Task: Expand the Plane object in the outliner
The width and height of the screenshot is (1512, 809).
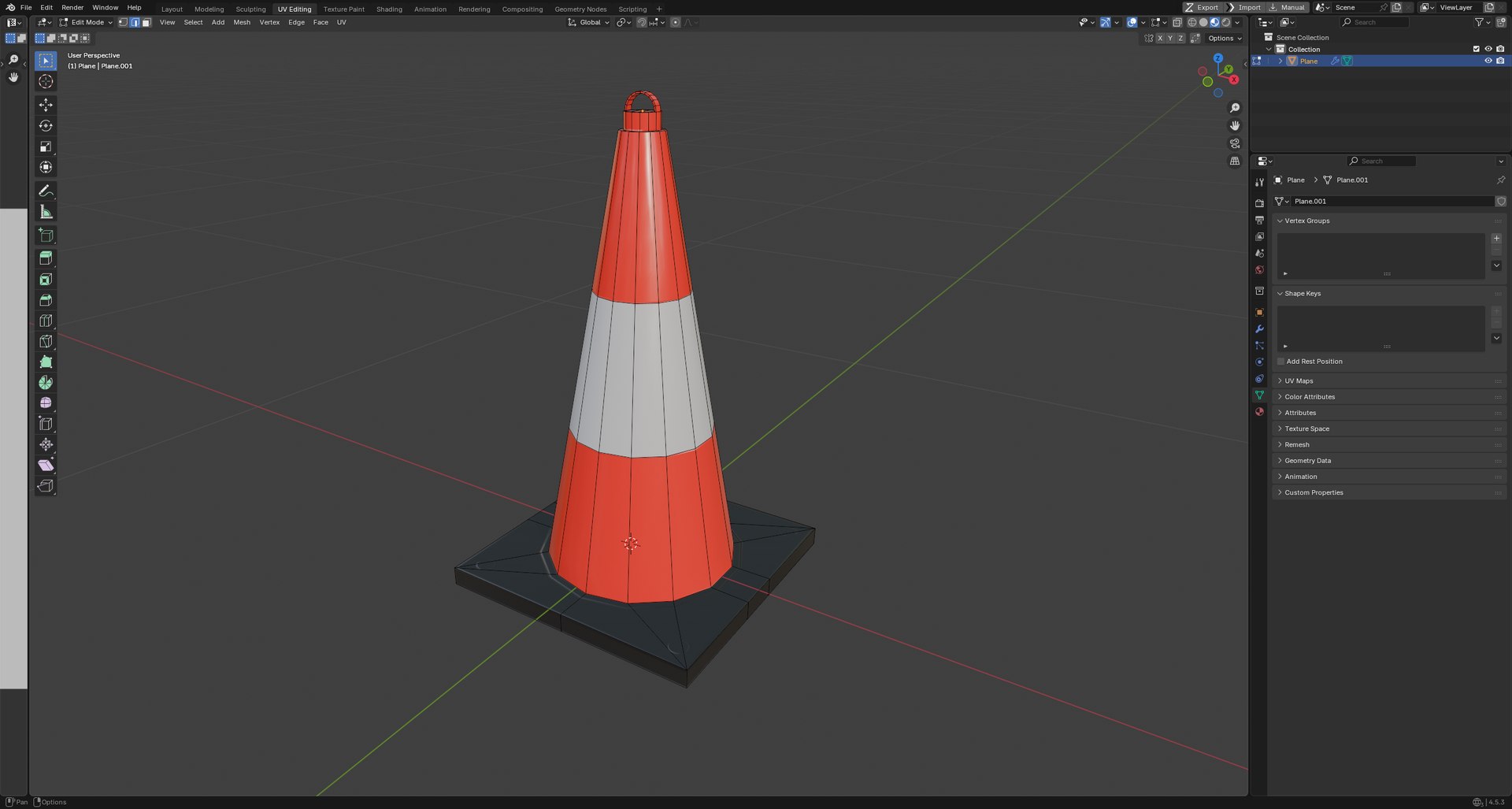Action: click(1280, 61)
